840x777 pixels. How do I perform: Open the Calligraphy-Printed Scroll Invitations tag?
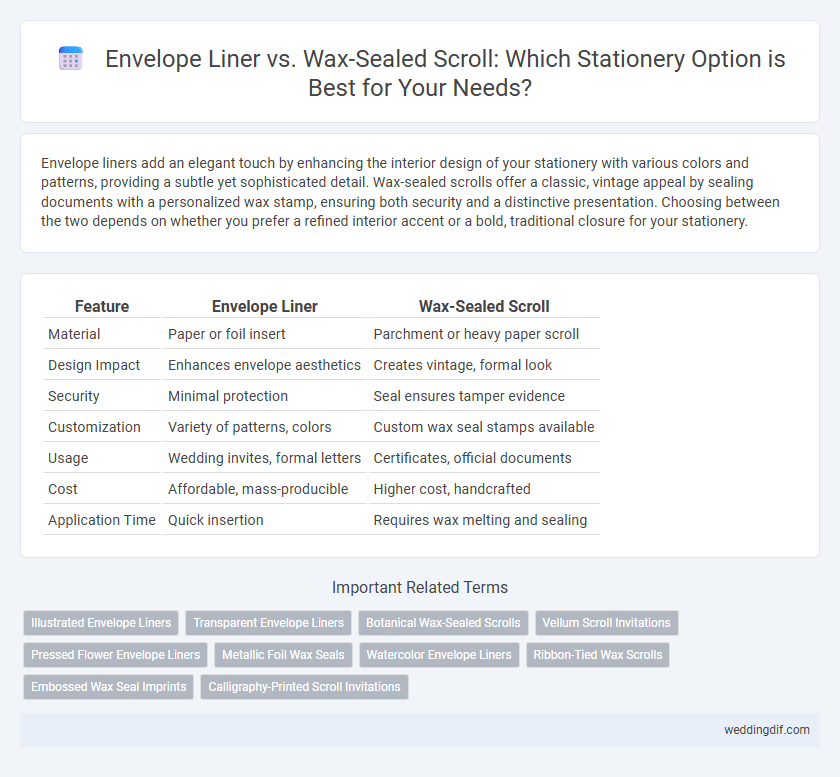click(x=304, y=687)
